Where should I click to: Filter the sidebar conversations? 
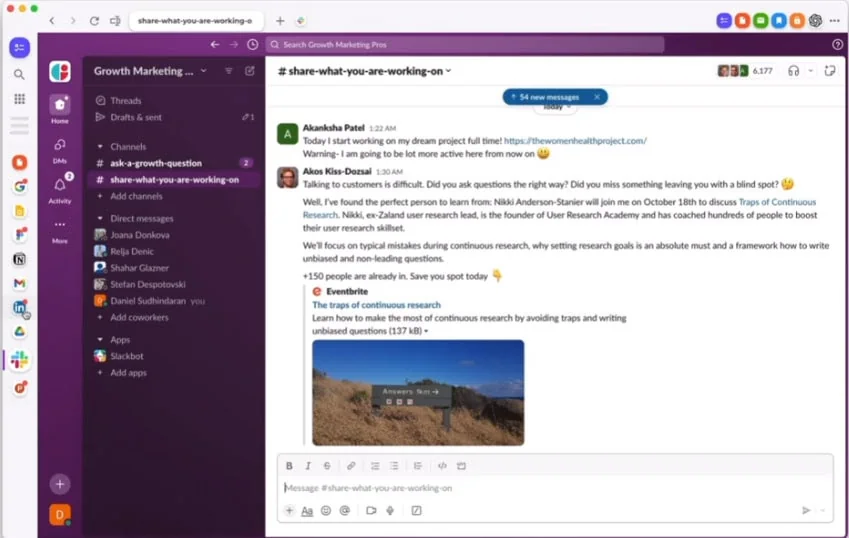tap(228, 71)
